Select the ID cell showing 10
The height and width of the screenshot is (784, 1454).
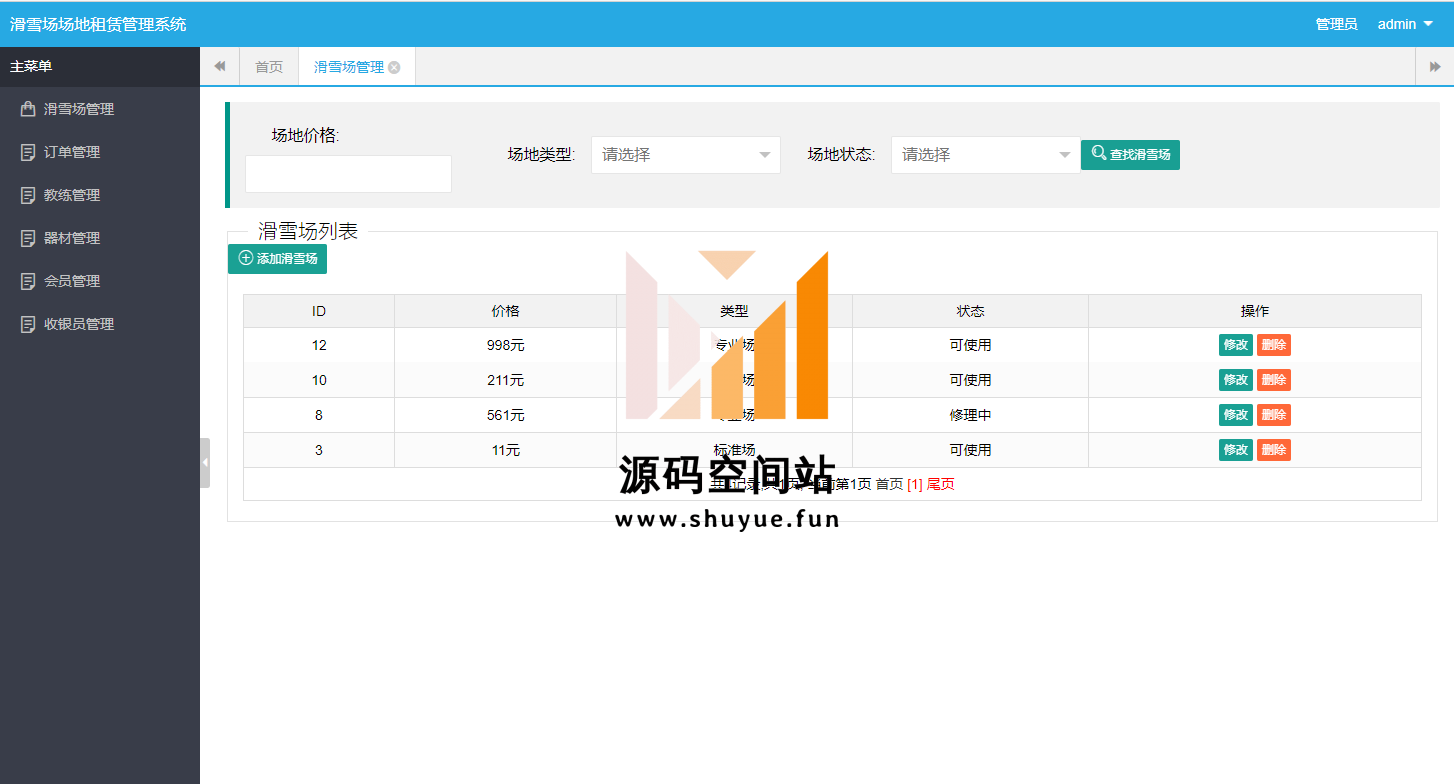pyautogui.click(x=319, y=380)
